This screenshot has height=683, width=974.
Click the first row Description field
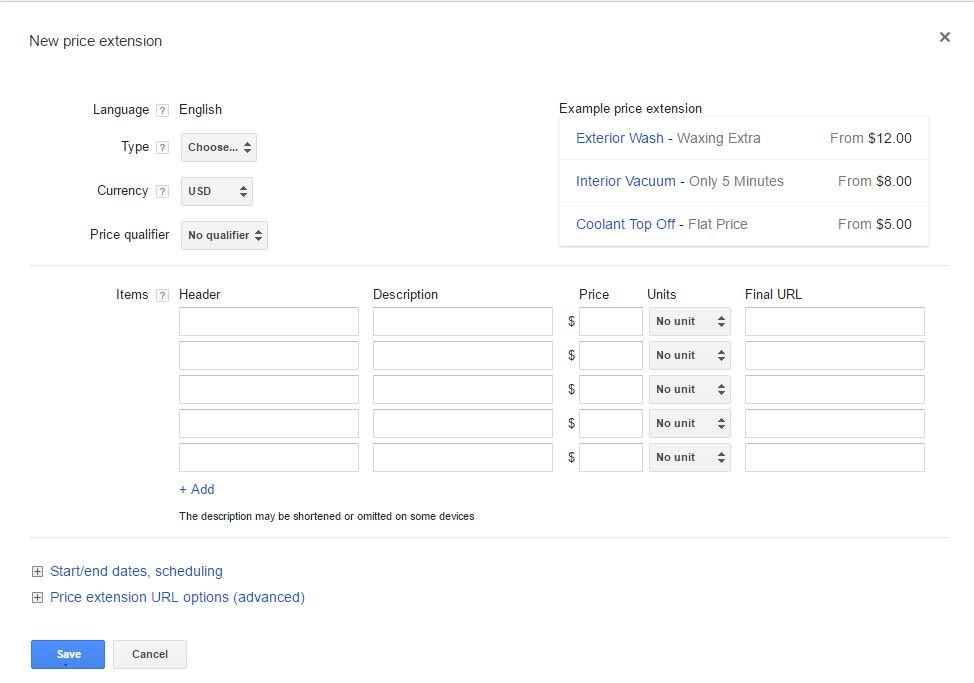point(463,322)
